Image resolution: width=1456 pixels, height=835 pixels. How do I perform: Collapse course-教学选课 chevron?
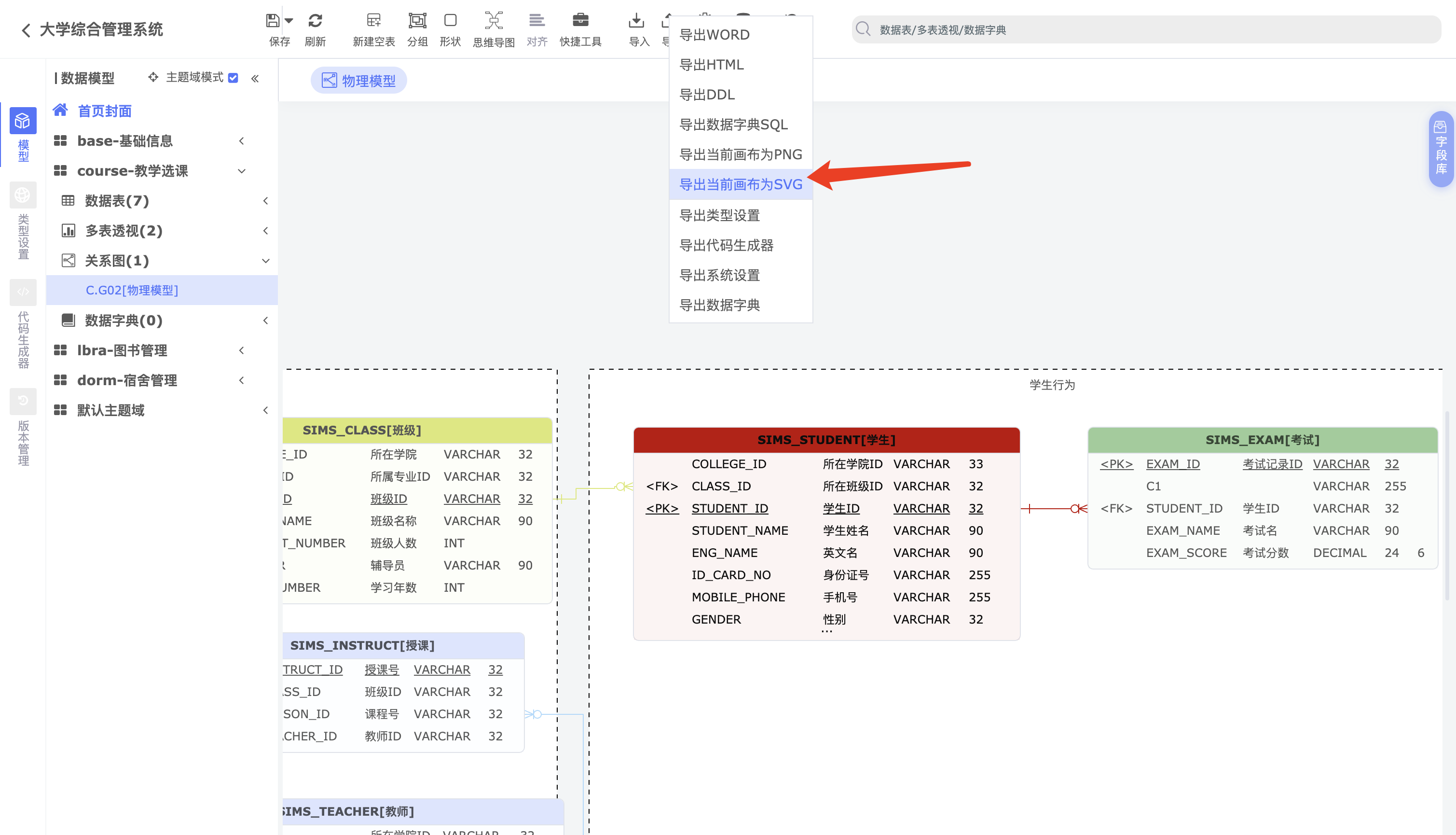242,171
